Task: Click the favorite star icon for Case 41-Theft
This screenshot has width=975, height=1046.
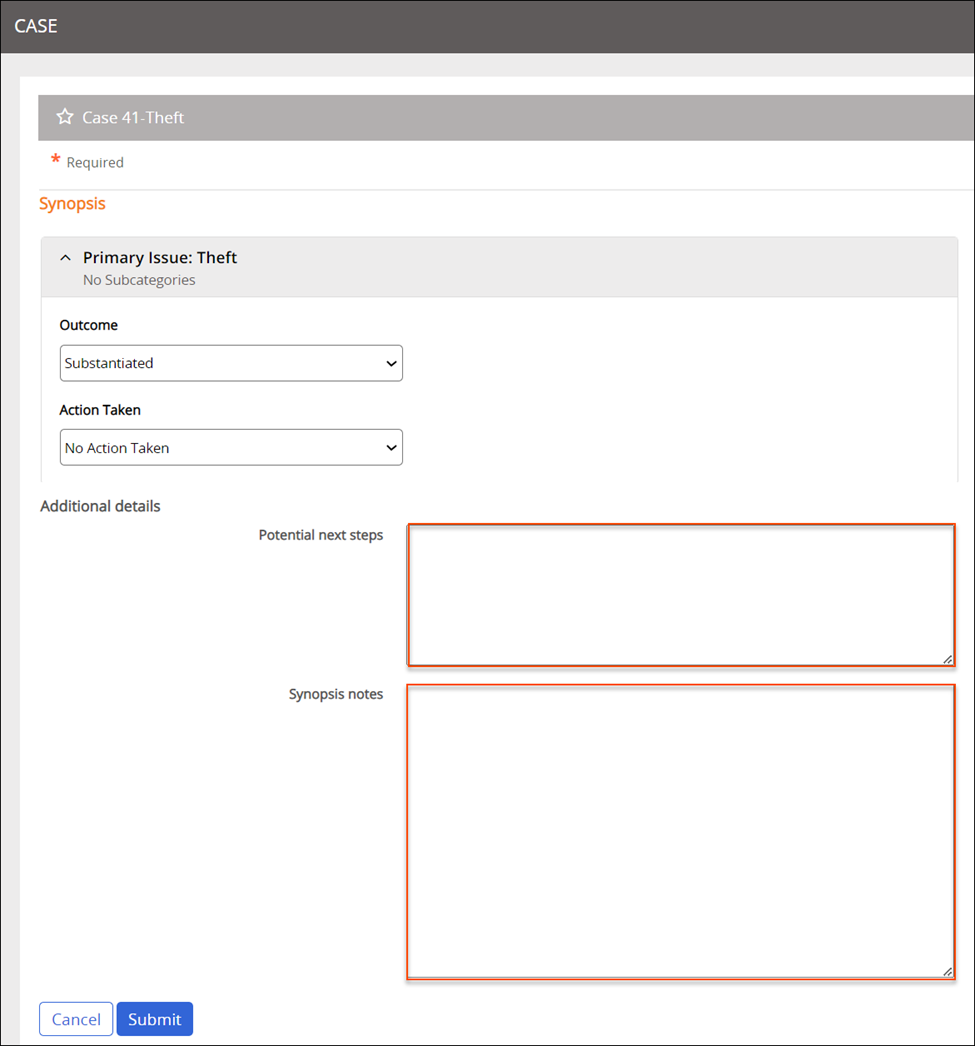Action: (65, 117)
